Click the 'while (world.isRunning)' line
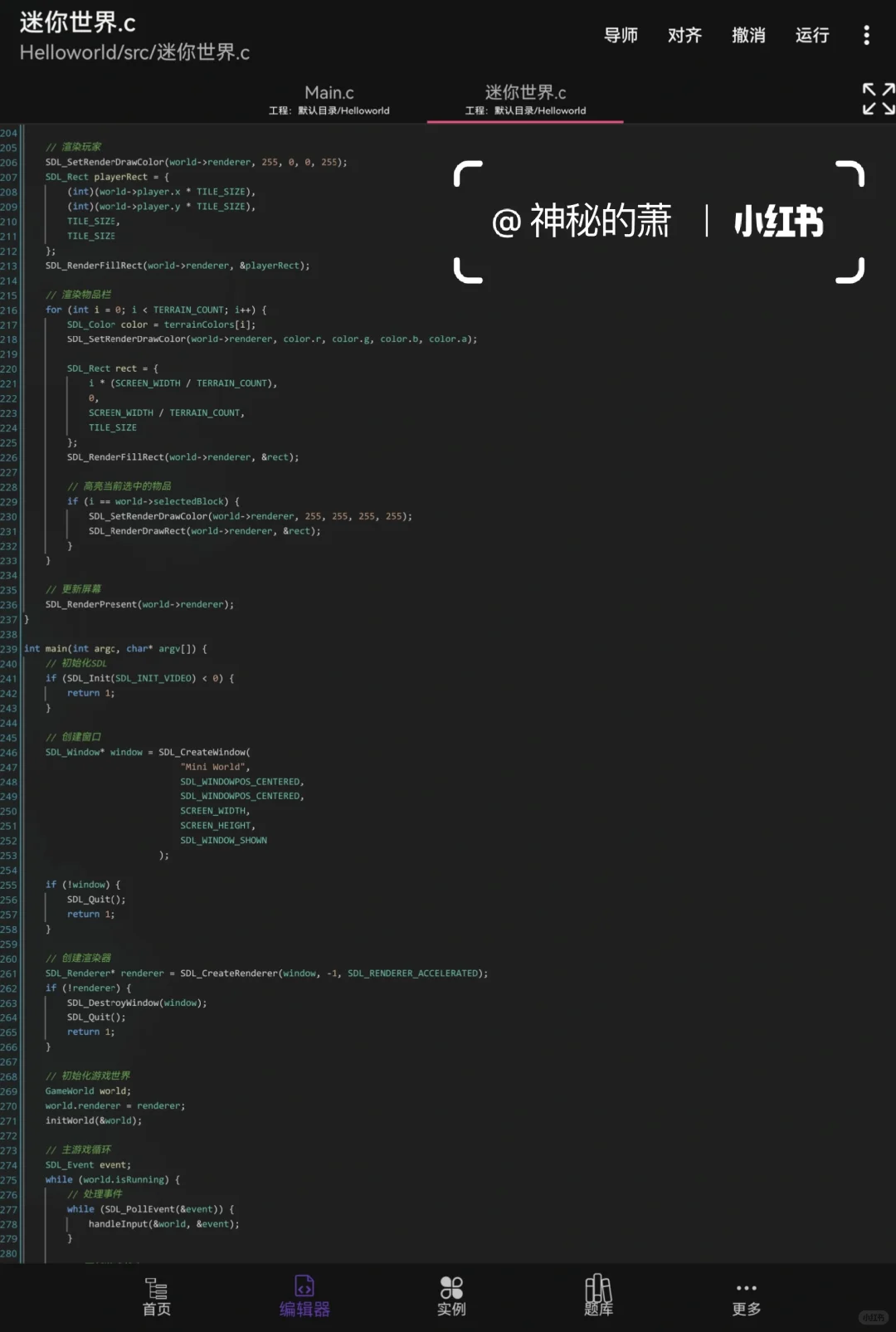This screenshot has width=896, height=1332. (112, 1179)
